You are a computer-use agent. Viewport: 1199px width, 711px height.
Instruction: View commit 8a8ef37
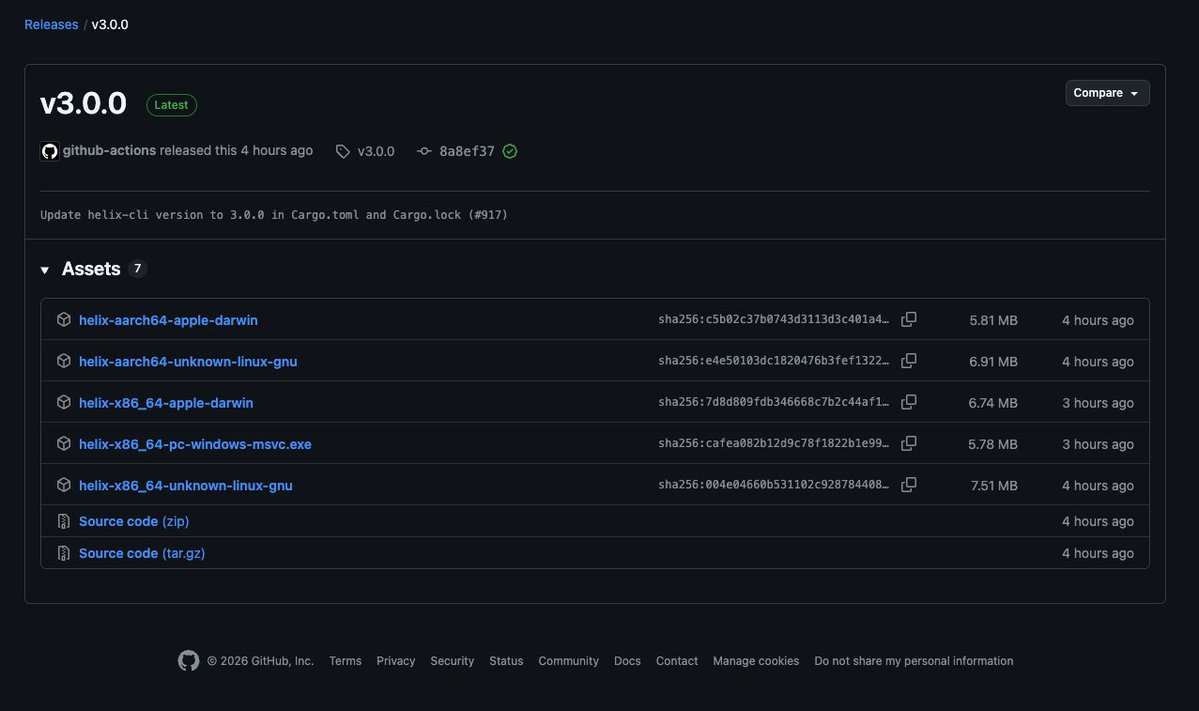pyautogui.click(x=466, y=151)
